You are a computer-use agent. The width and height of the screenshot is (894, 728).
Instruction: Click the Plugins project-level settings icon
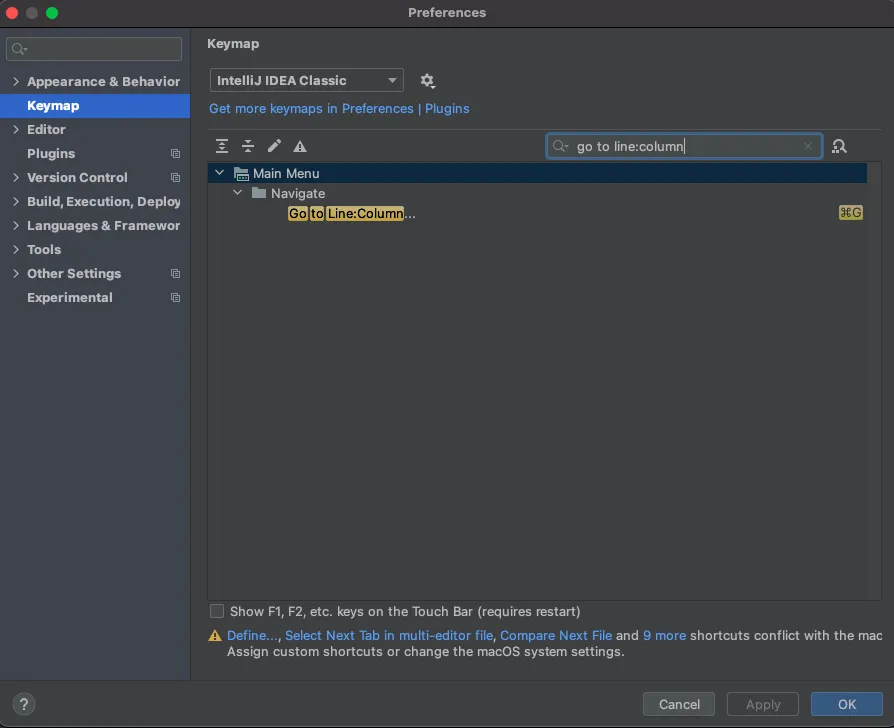176,154
